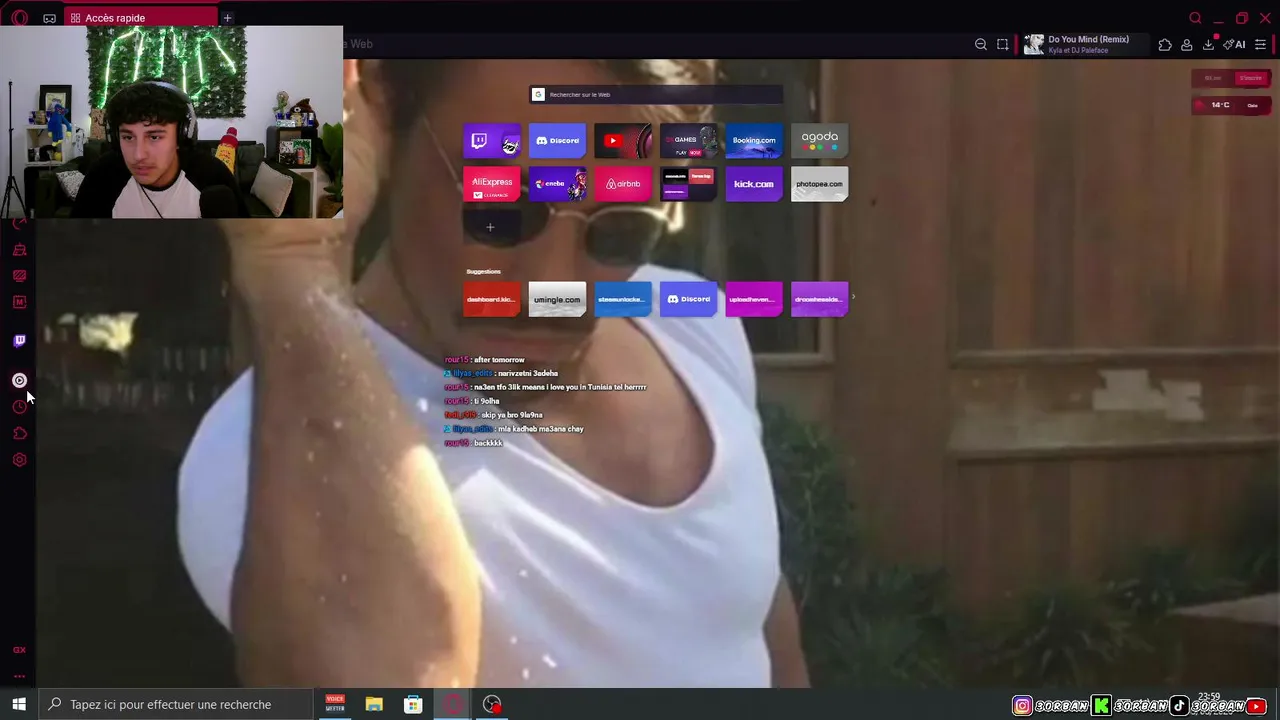The height and width of the screenshot is (720, 1280).
Task: Open the Games Play Now speed dial tile
Action: (x=688, y=141)
